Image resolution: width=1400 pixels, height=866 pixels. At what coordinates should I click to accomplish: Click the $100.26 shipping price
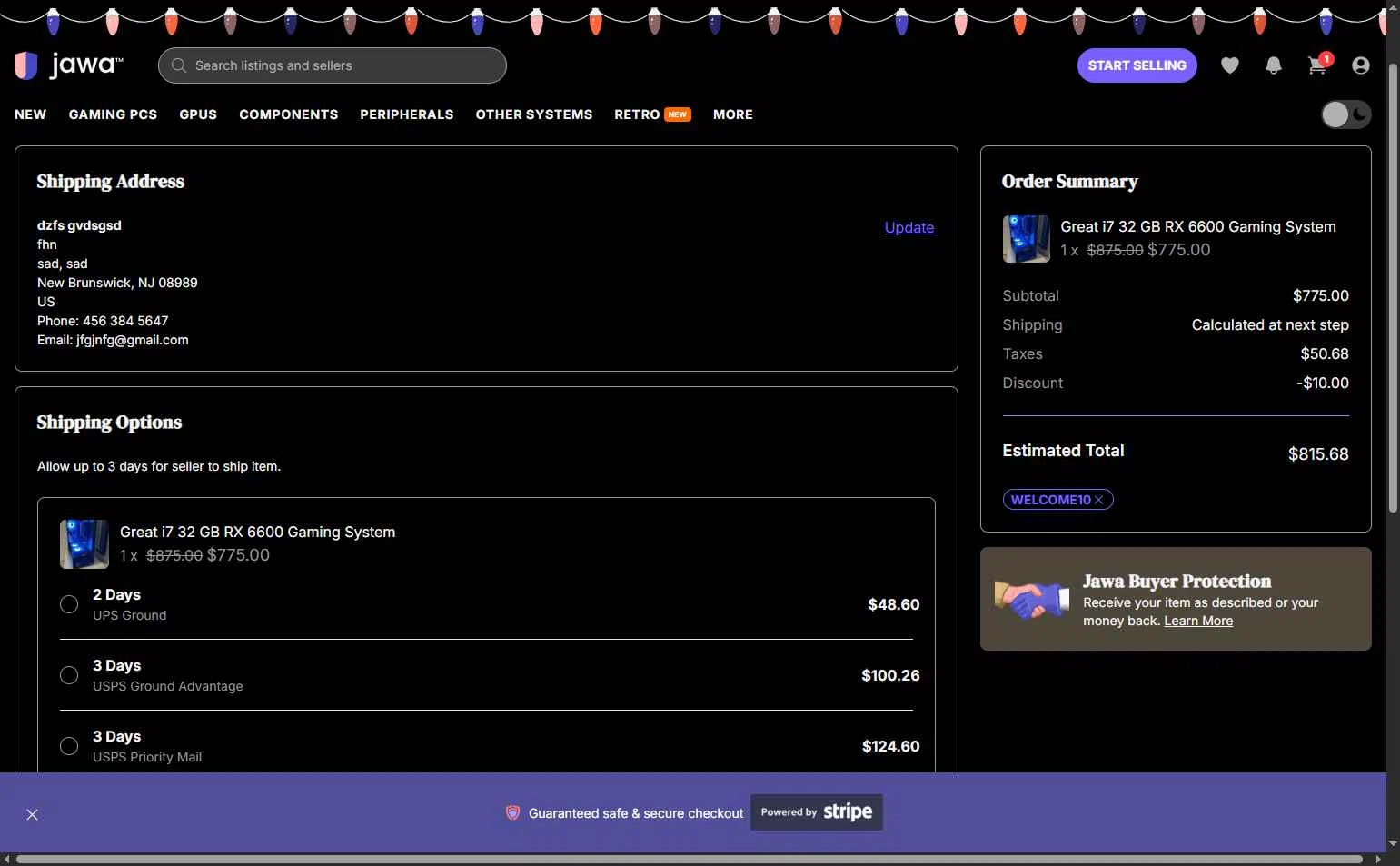pyautogui.click(x=890, y=675)
